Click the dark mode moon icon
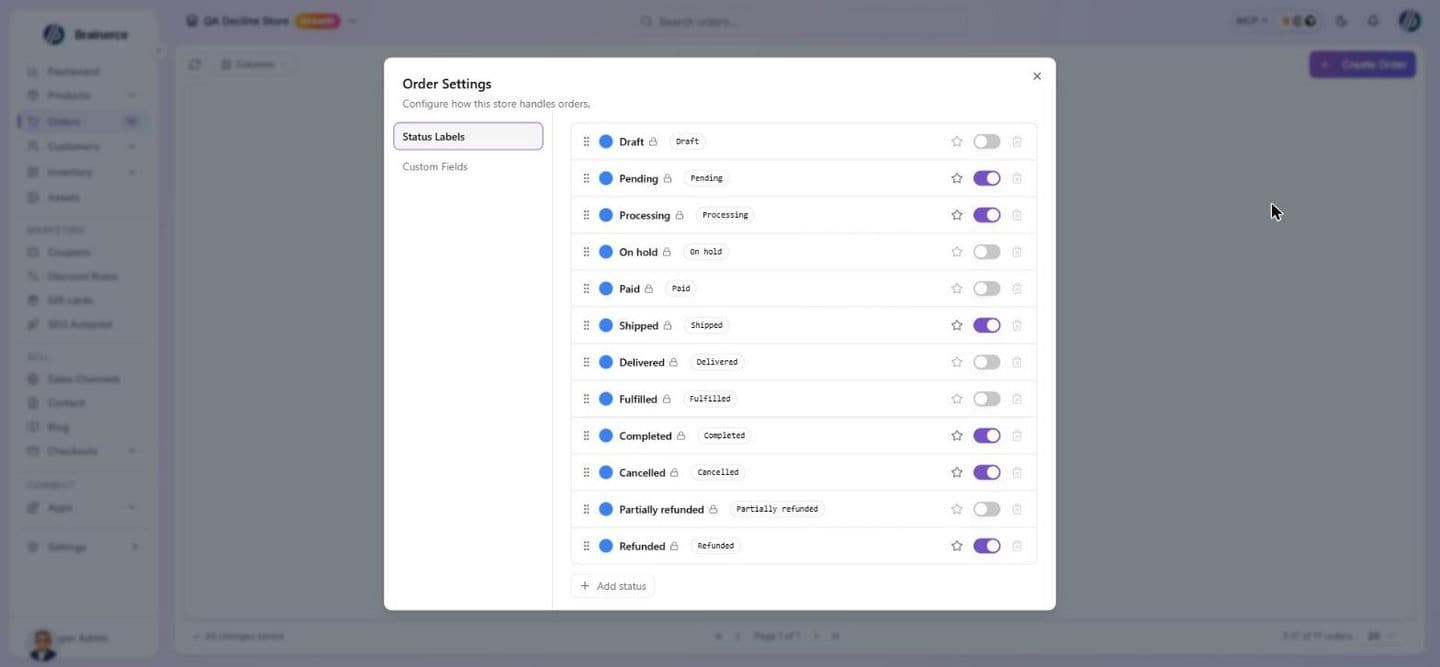The height and width of the screenshot is (667, 1440). coord(1342,21)
